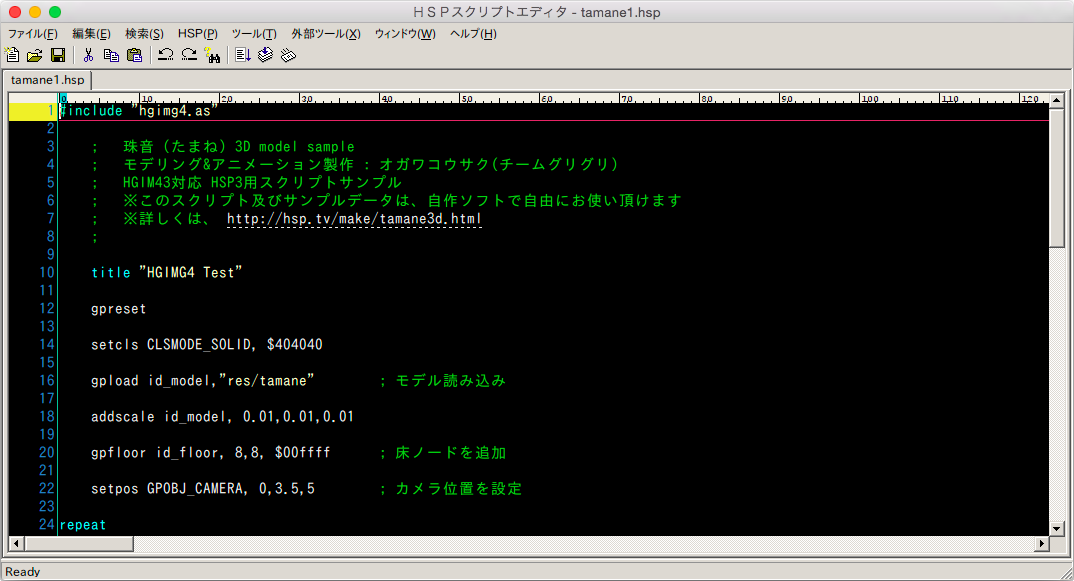This screenshot has width=1074, height=581.
Task: Click the Ready status bar text
Action: click(x=23, y=571)
